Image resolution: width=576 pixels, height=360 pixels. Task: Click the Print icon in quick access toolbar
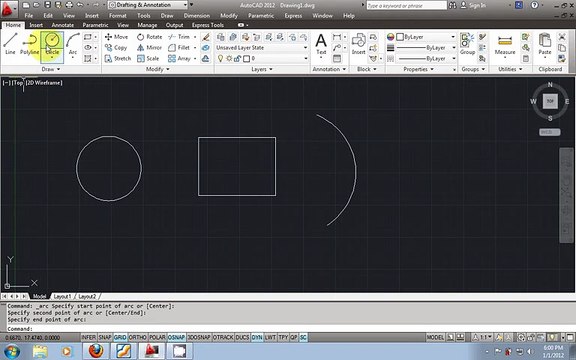click(69, 5)
